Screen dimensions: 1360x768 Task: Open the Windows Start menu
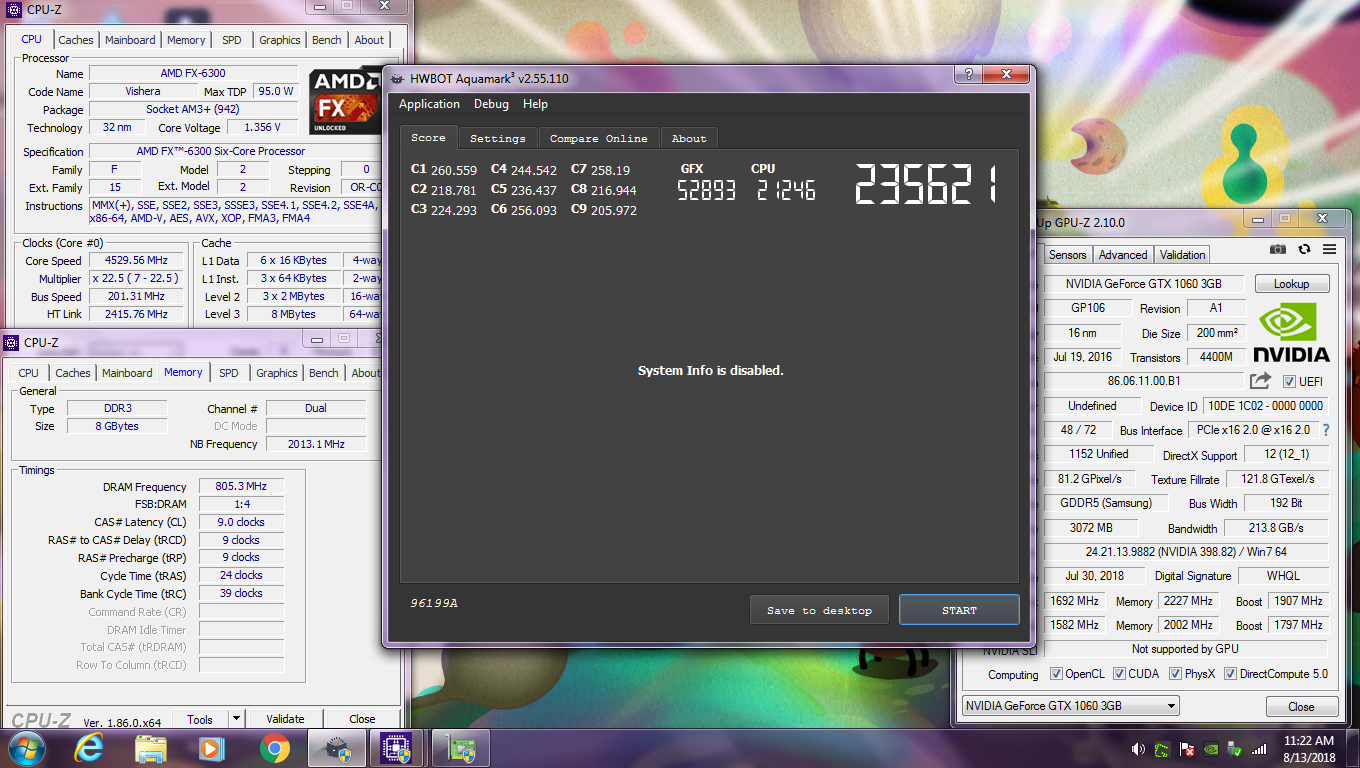[25, 748]
